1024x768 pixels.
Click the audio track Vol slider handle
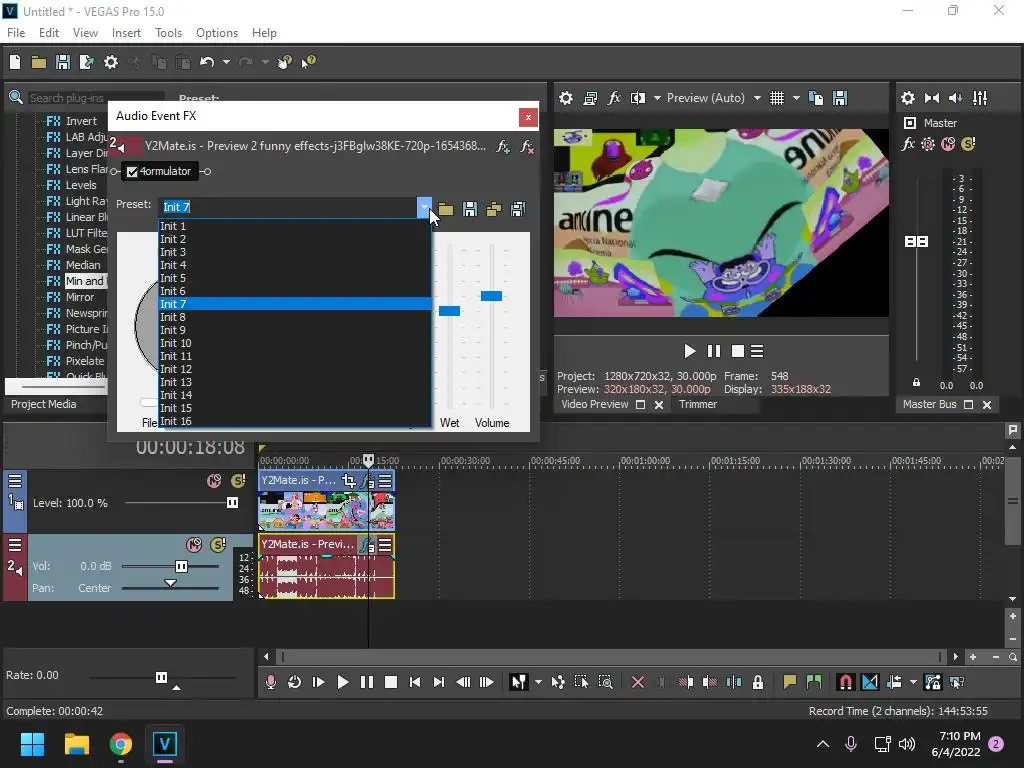[182, 566]
